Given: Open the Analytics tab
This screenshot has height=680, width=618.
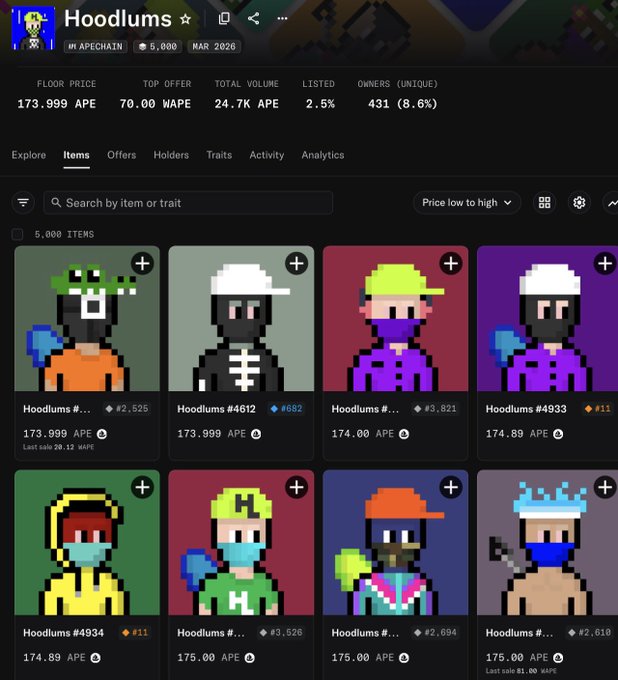Looking at the screenshot, I should click(x=323, y=155).
